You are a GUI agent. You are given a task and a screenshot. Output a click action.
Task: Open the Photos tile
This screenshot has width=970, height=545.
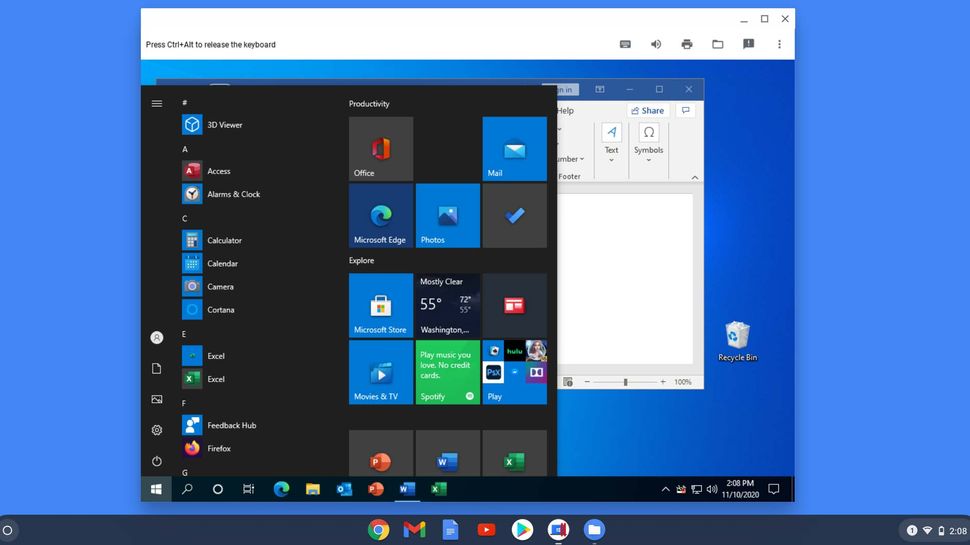(448, 216)
